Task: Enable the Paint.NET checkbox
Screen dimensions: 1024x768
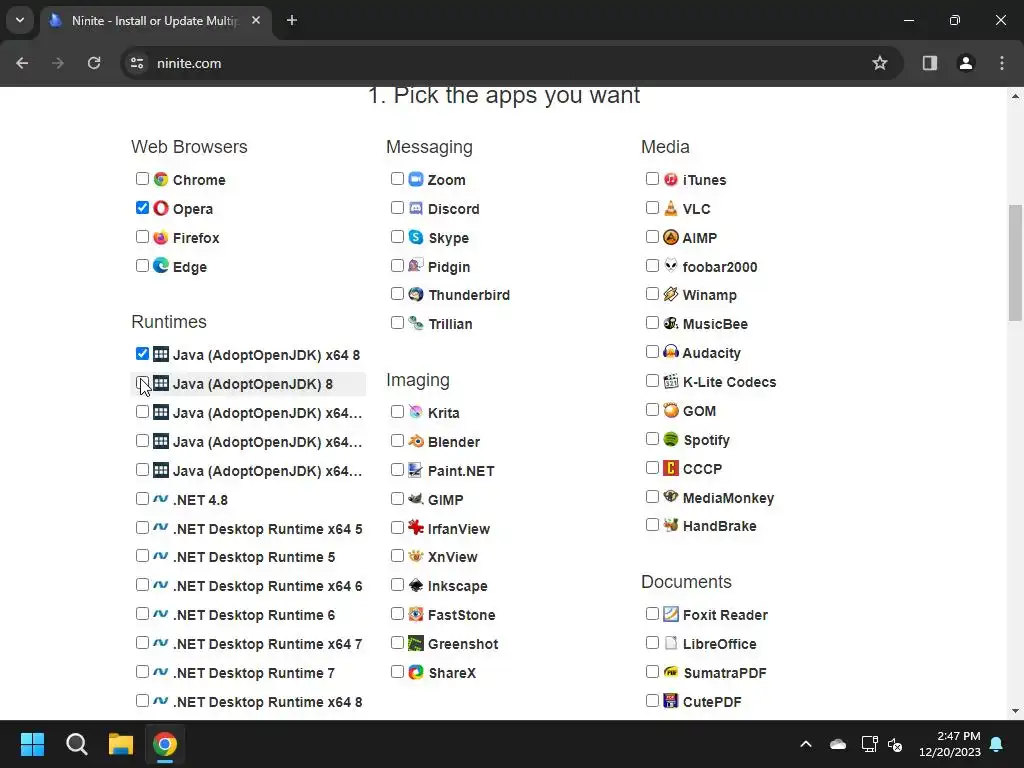Action: [397, 470]
